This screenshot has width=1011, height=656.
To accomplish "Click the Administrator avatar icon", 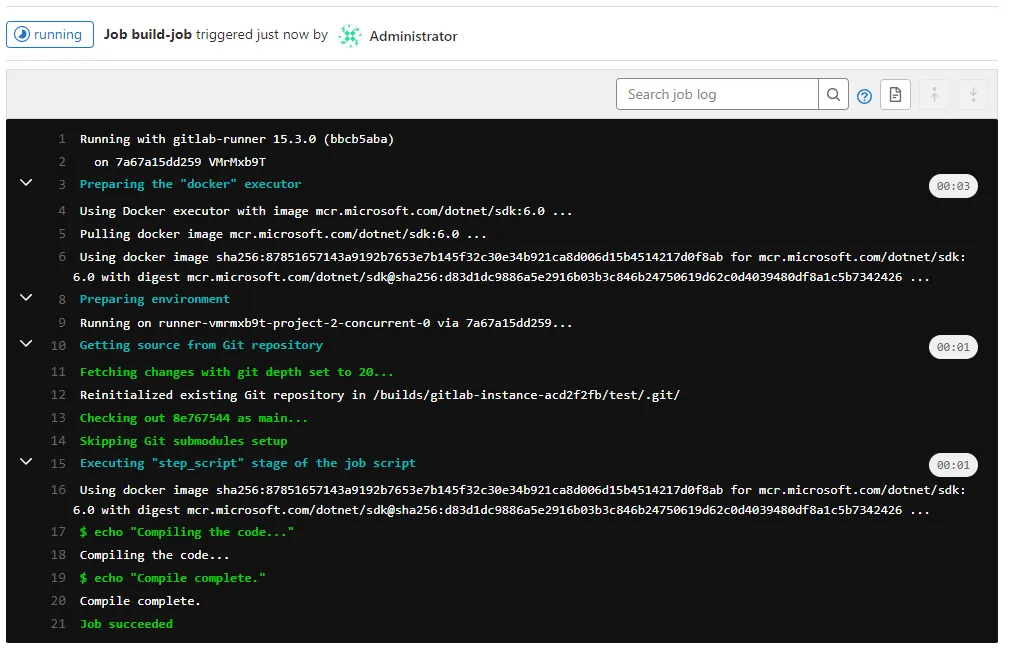I will (349, 35).
